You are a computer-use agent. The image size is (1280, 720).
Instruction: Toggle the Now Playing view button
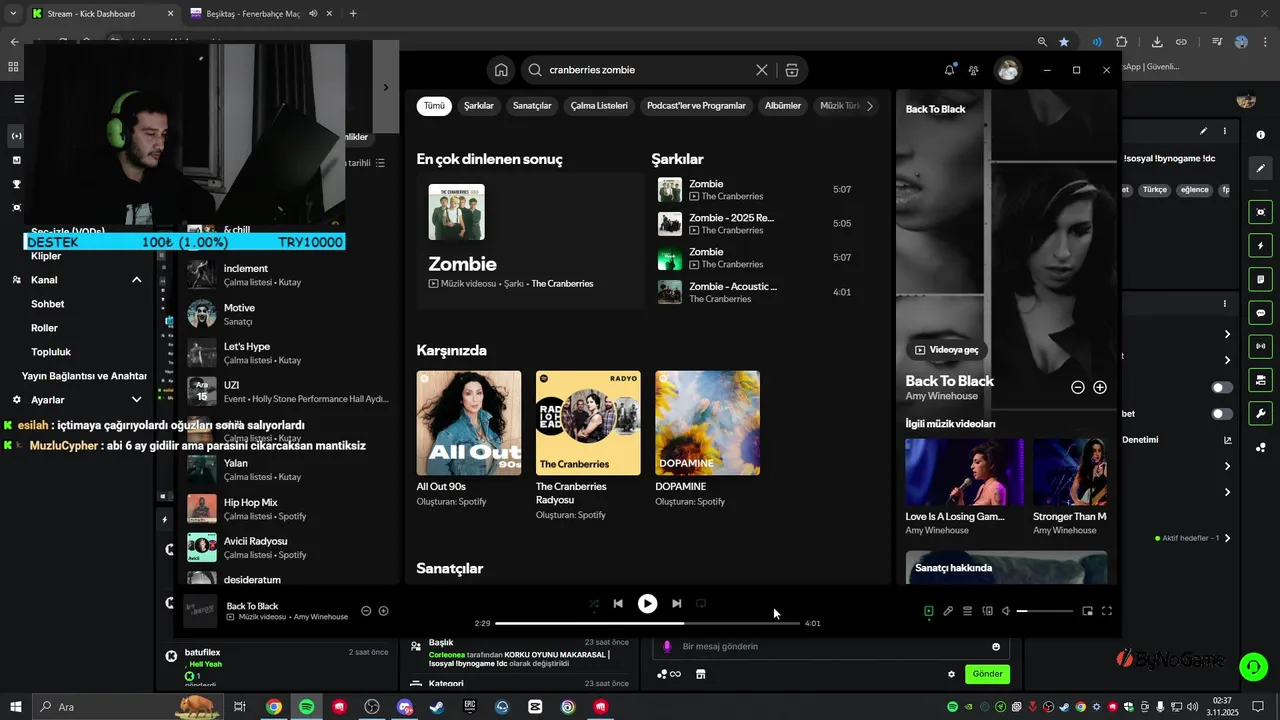tap(929, 611)
